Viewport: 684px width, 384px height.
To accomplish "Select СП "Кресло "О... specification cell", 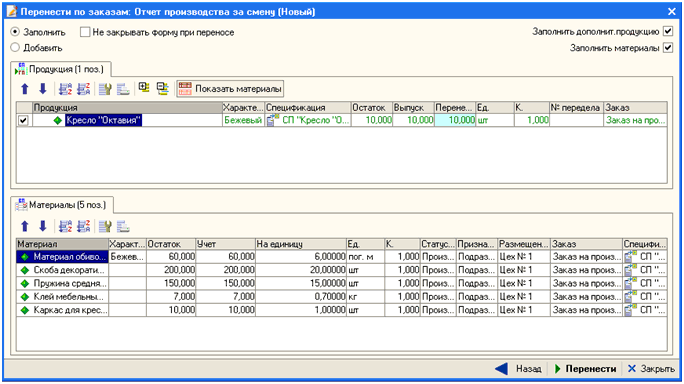I will tap(308, 120).
